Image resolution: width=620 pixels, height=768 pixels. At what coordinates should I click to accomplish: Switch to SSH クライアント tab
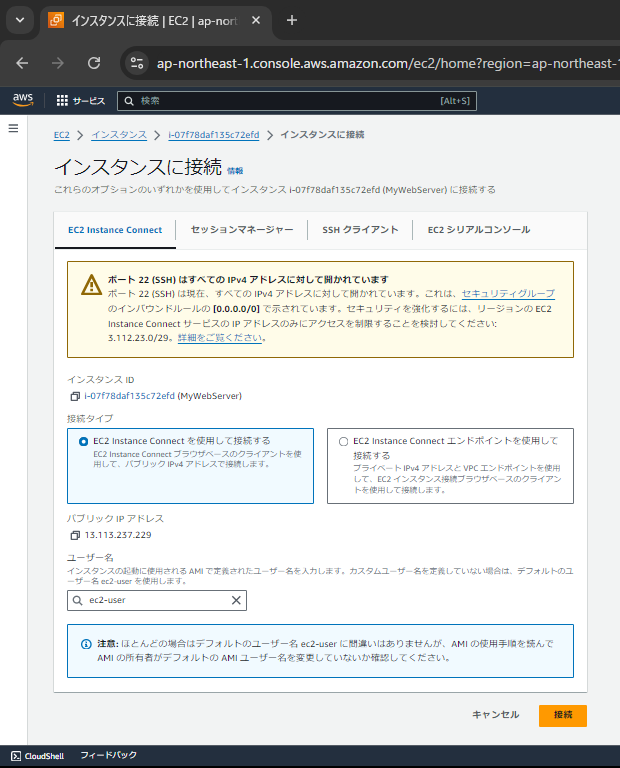tap(360, 230)
